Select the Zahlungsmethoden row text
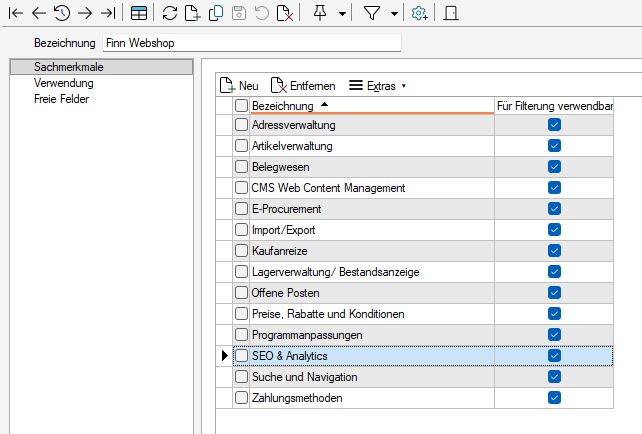 [x=297, y=398]
